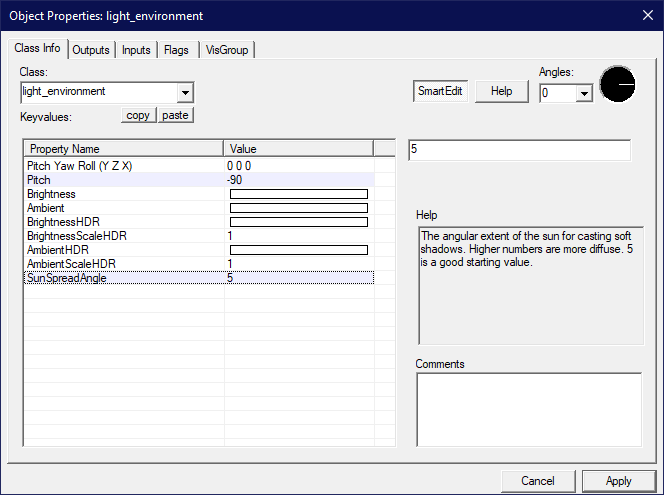This screenshot has width=664, height=495.
Task: Open the Class dropdown list
Action: 185,92
